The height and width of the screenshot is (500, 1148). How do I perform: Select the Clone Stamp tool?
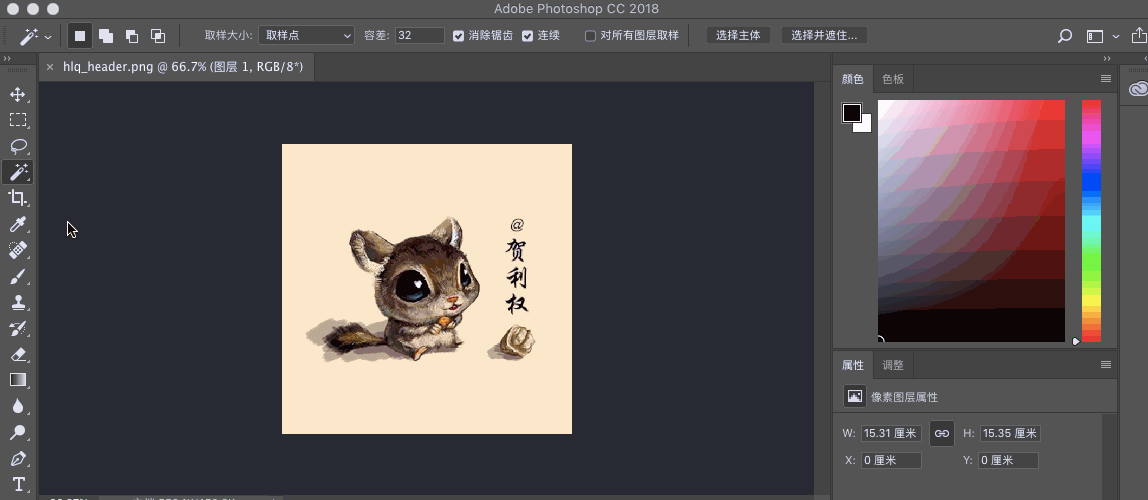point(18,302)
